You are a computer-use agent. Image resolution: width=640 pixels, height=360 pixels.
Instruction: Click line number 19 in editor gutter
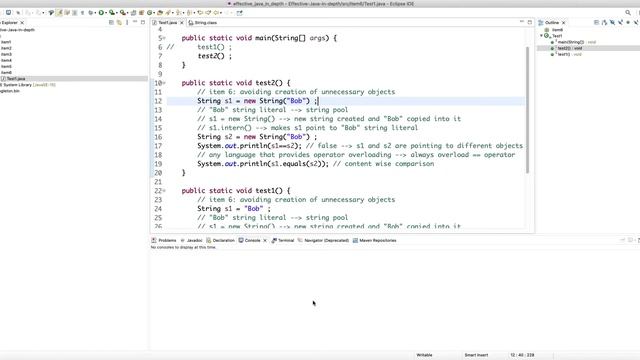pyautogui.click(x=158, y=164)
